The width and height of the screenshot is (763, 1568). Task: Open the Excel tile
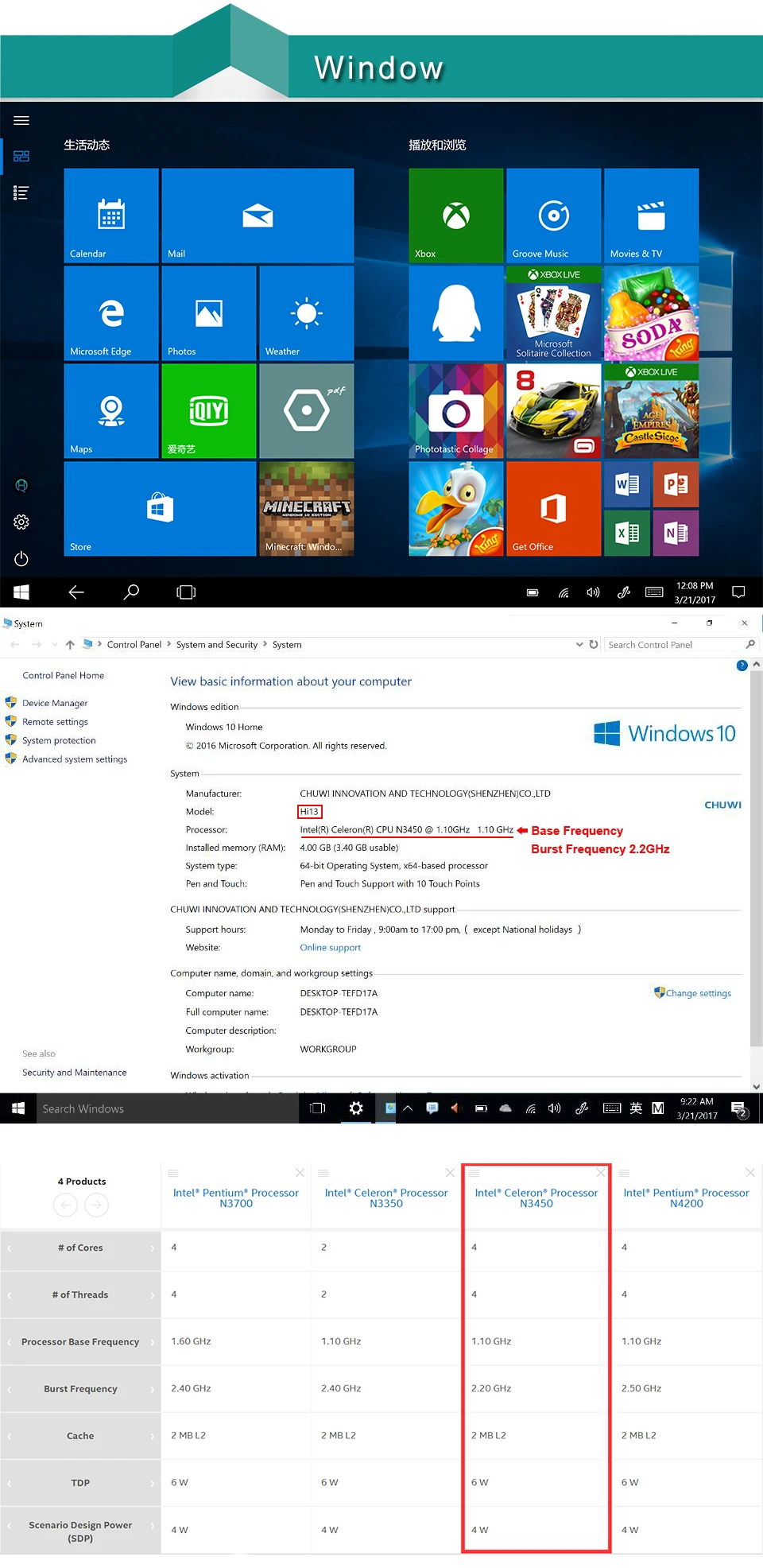click(x=627, y=534)
